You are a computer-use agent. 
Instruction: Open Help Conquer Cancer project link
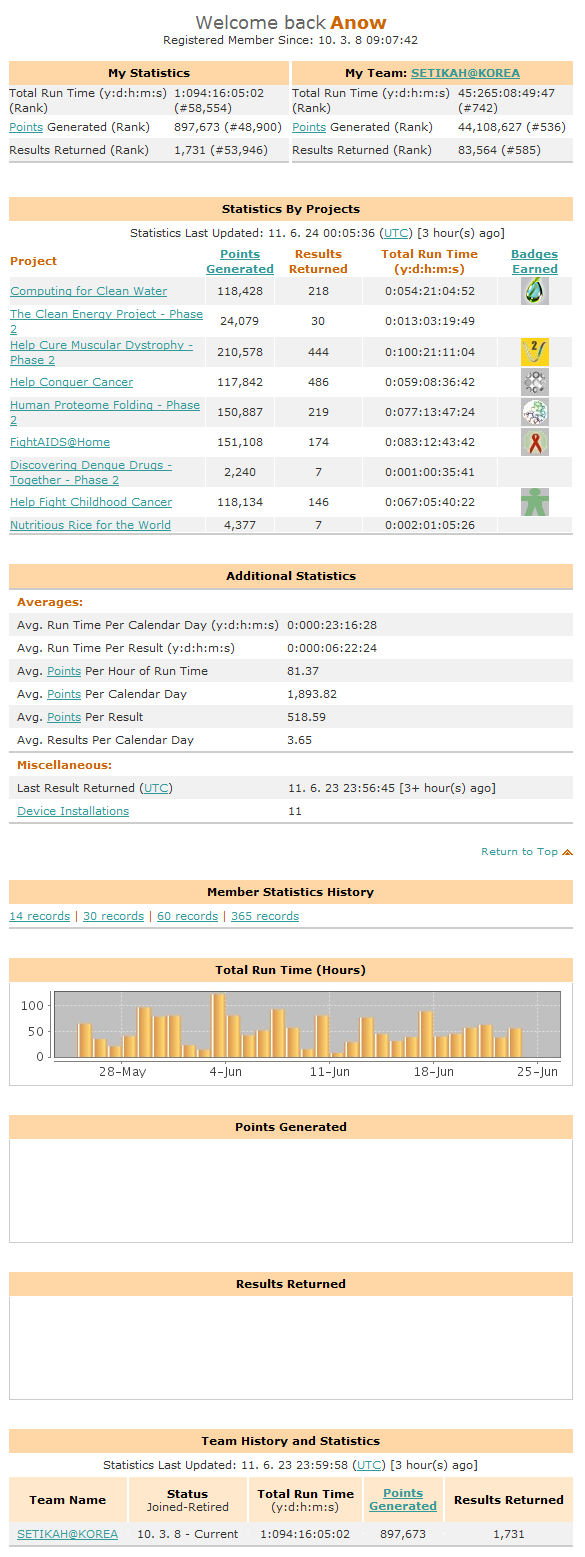click(71, 382)
